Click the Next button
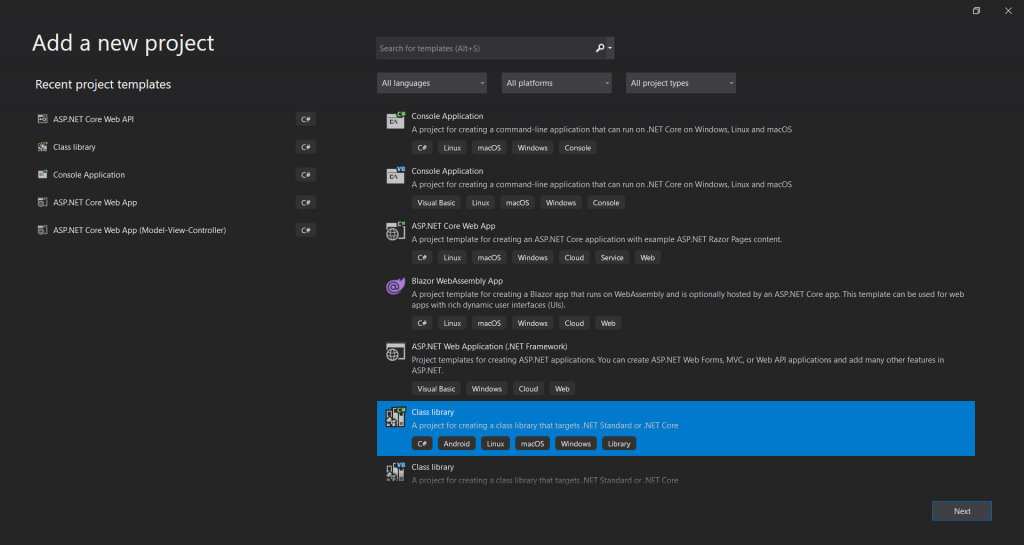The width and height of the screenshot is (1024, 545). 962,511
